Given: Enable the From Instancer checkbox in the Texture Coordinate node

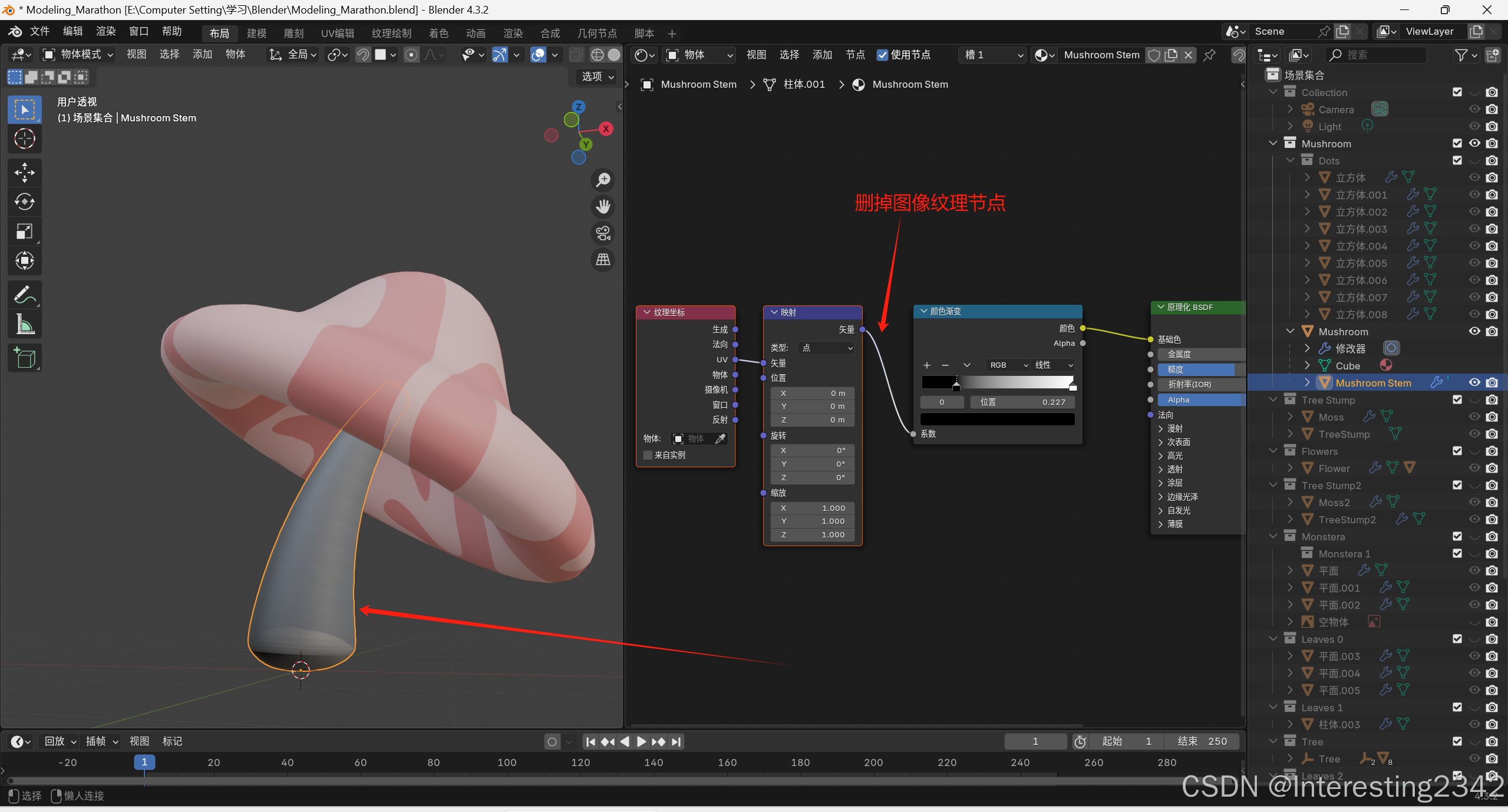Looking at the screenshot, I should pyautogui.click(x=648, y=455).
